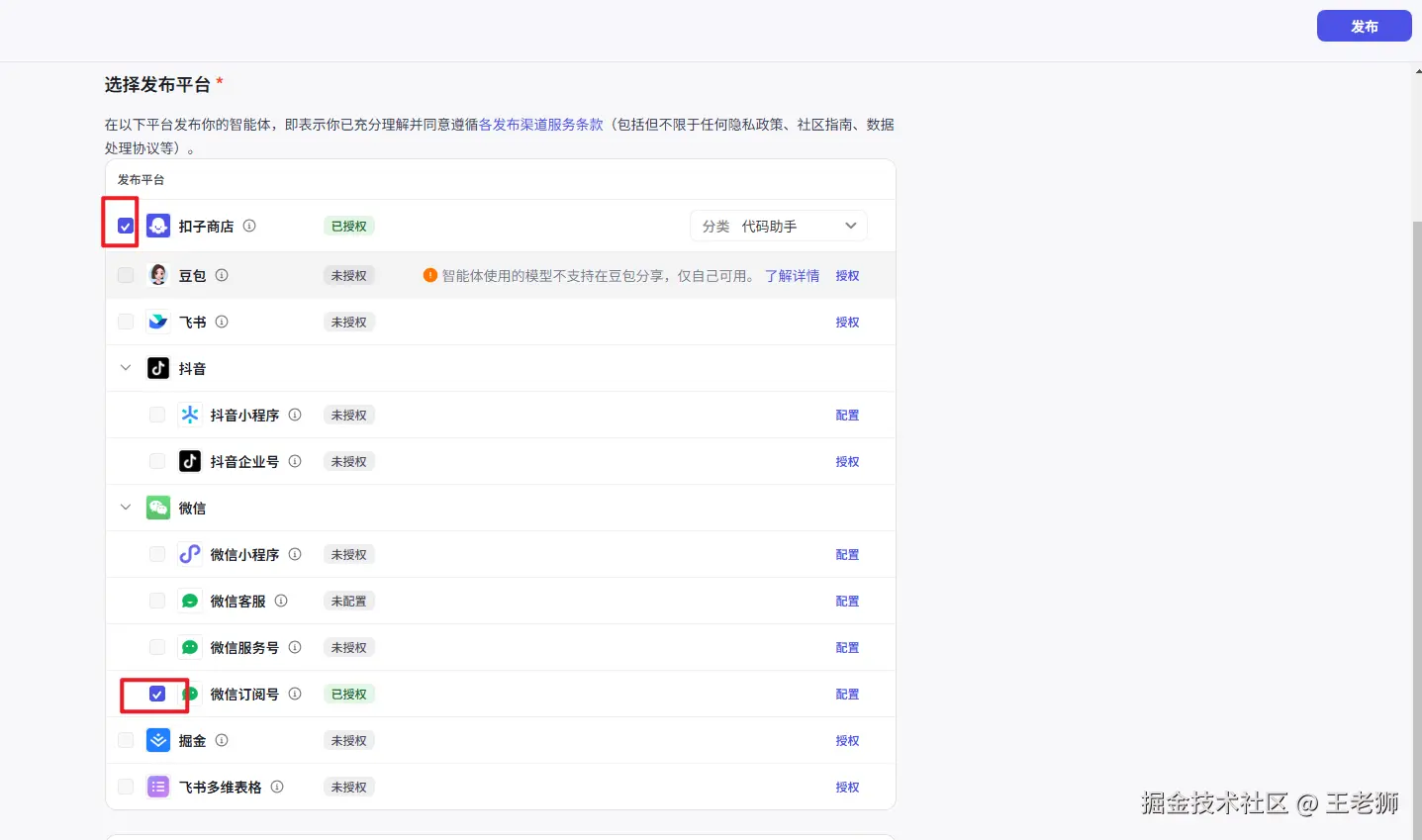Click the 选择发布平台 heading

pyautogui.click(x=157, y=85)
